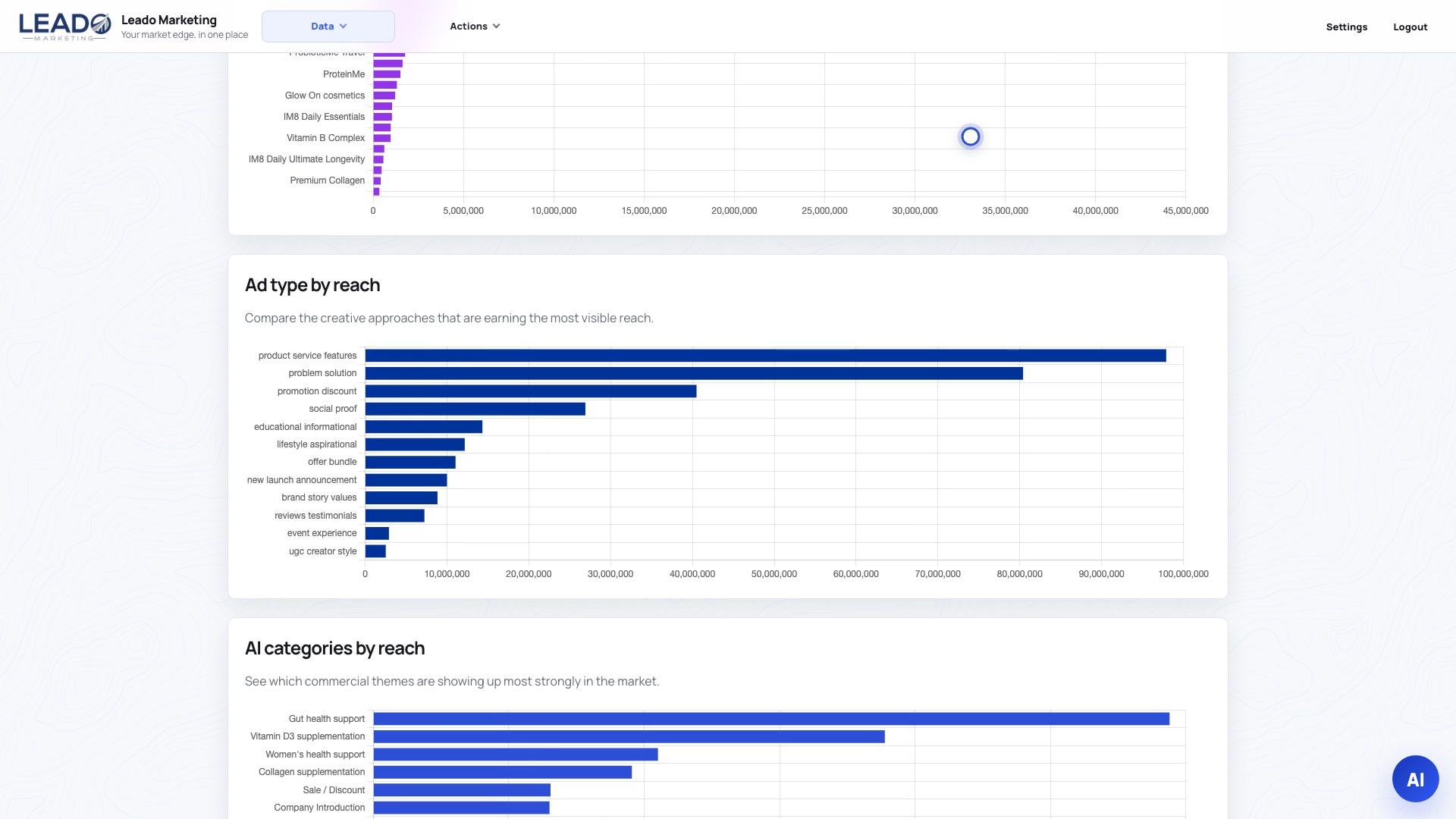Image resolution: width=1456 pixels, height=819 pixels.
Task: Click the Data dropdown chevron
Action: 344,27
